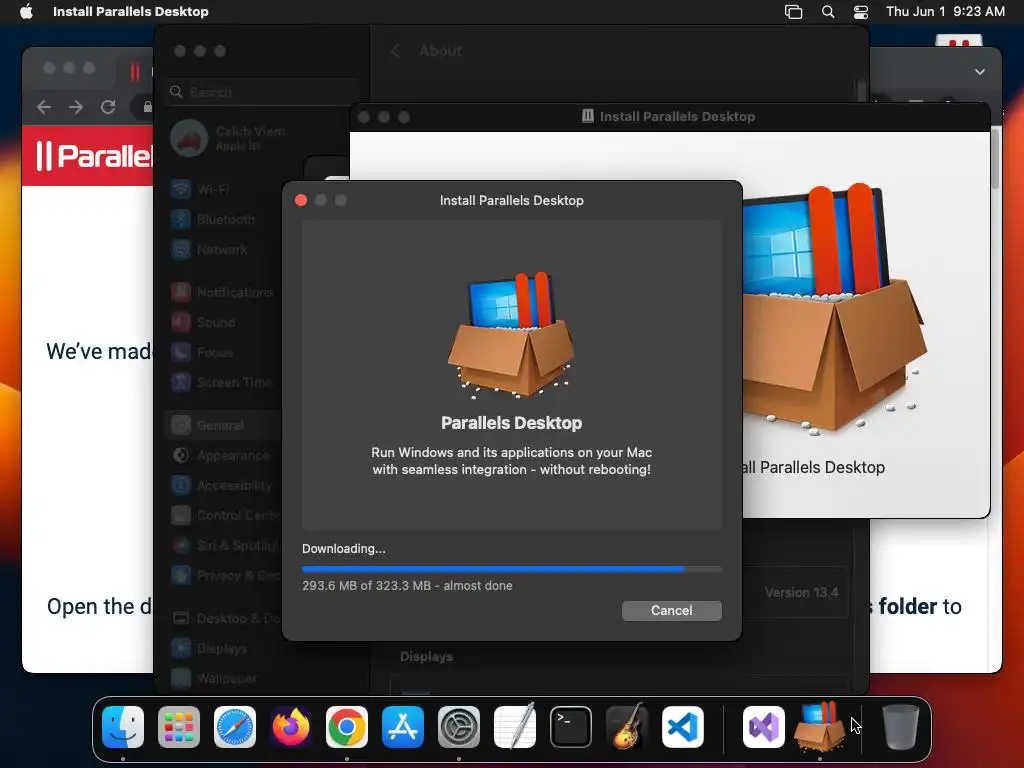This screenshot has width=1024, height=768.
Task: Click the Parallels installer Dock icon
Action: 820,727
